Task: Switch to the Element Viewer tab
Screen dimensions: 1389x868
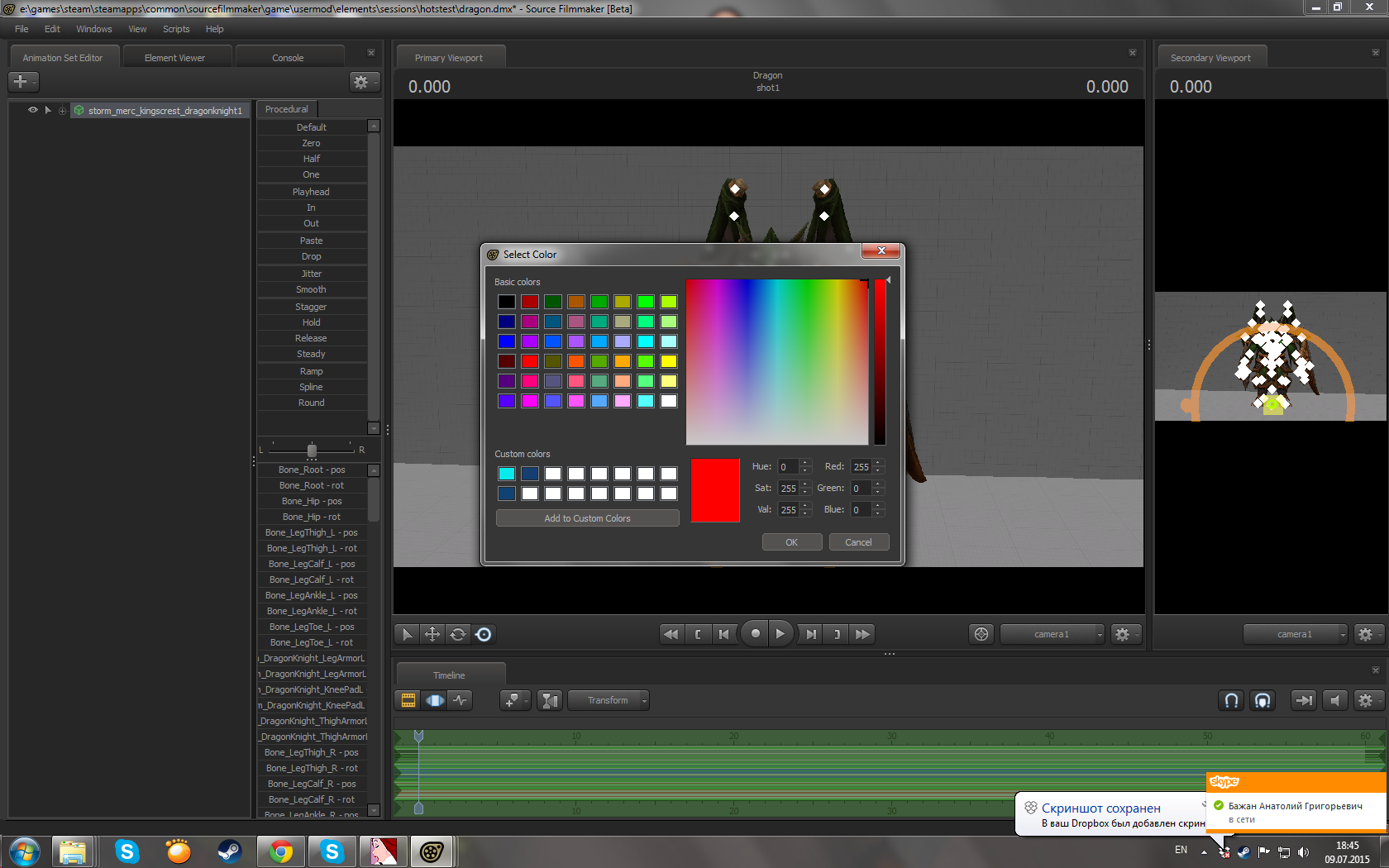Action: point(174,58)
